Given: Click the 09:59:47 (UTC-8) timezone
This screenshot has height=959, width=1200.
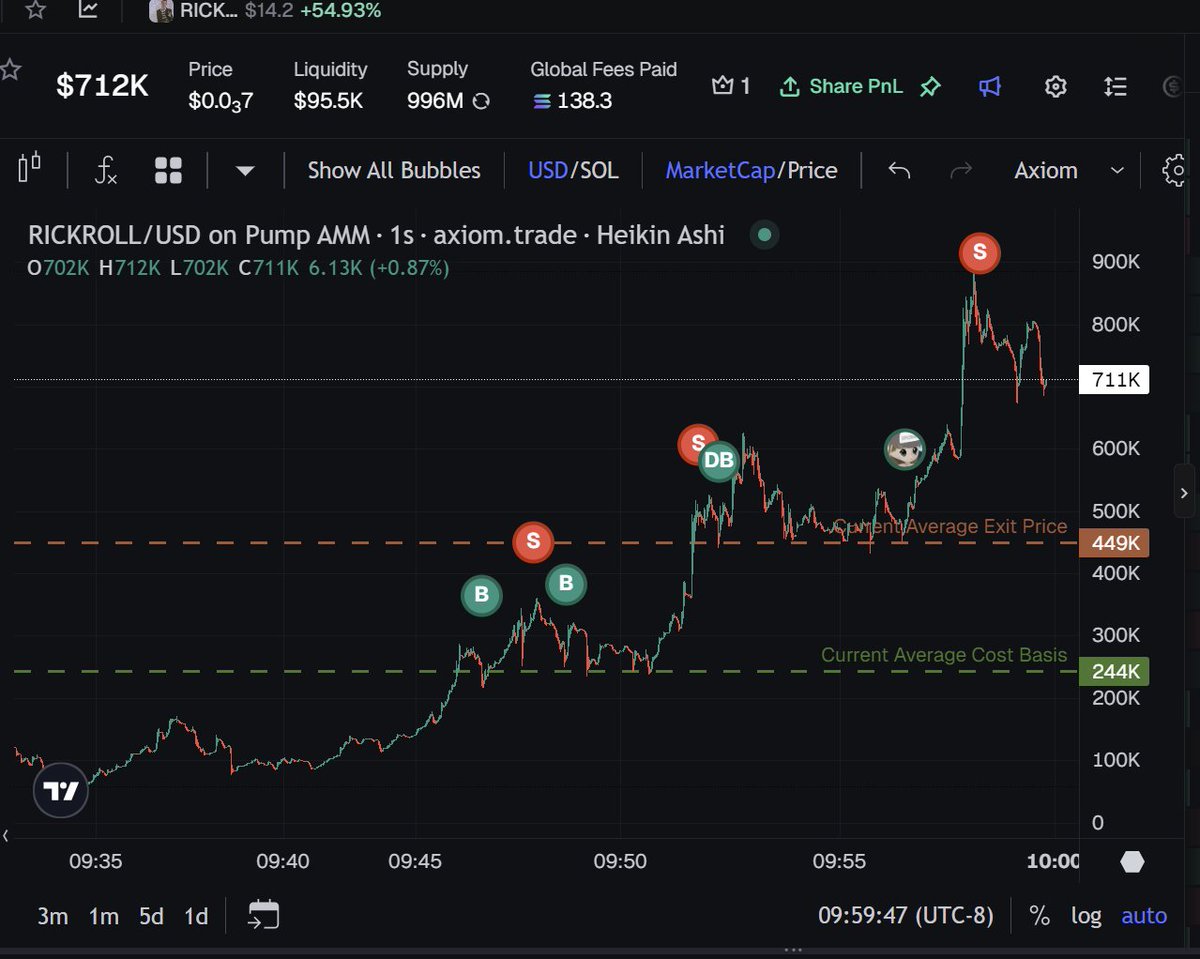Looking at the screenshot, I should (x=904, y=916).
